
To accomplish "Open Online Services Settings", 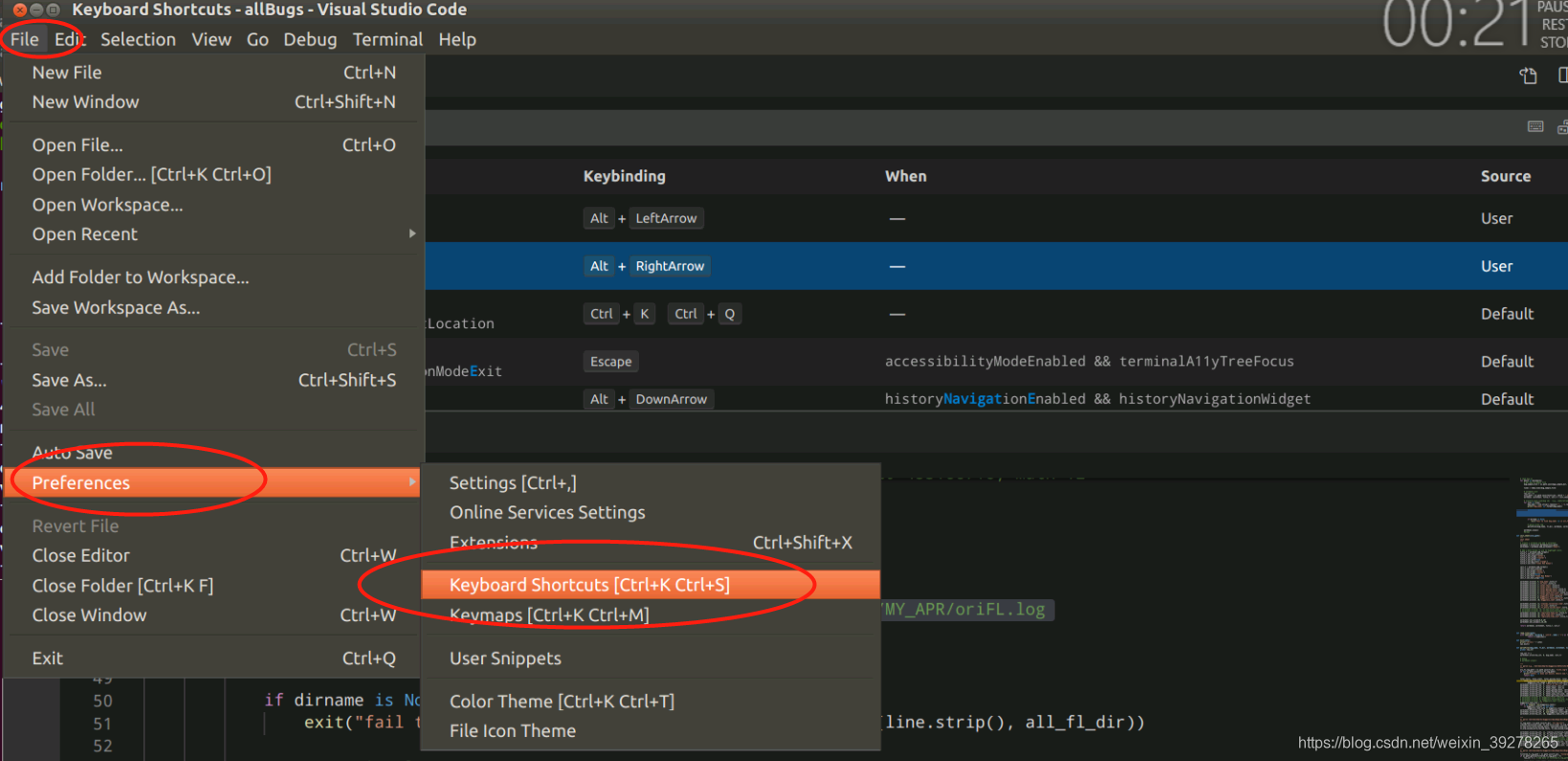I will click(x=651, y=513).
